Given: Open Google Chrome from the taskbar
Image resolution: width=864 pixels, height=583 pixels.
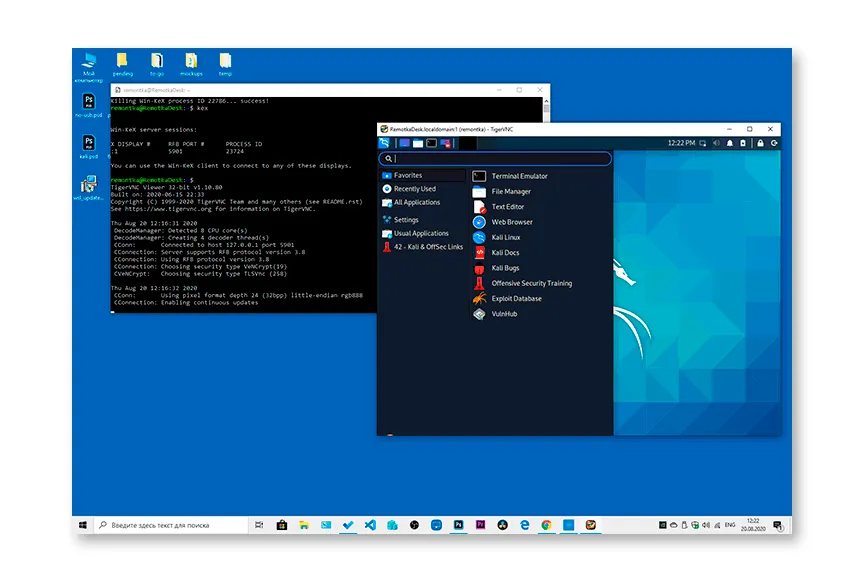Looking at the screenshot, I should click(547, 525).
